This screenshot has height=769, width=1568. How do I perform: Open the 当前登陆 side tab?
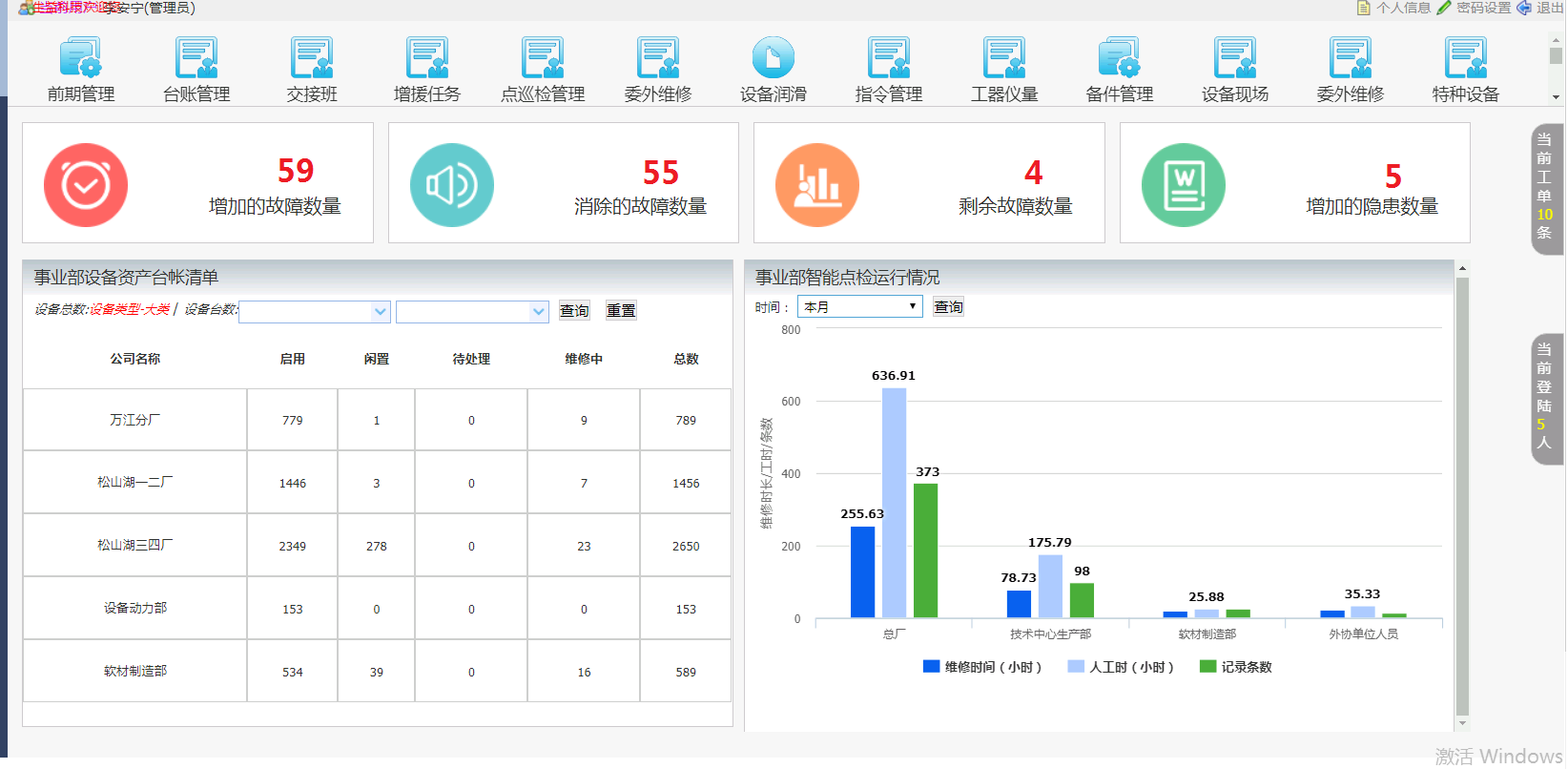(1544, 398)
